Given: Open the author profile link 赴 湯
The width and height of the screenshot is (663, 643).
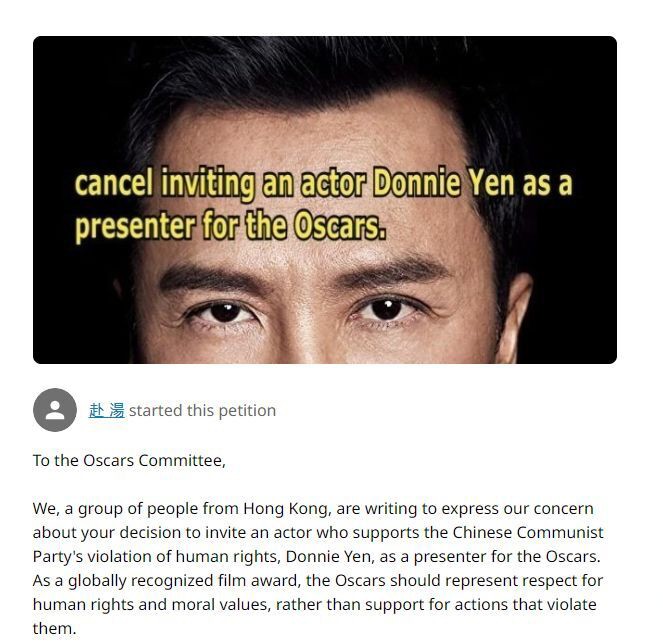Looking at the screenshot, I should 106,410.
